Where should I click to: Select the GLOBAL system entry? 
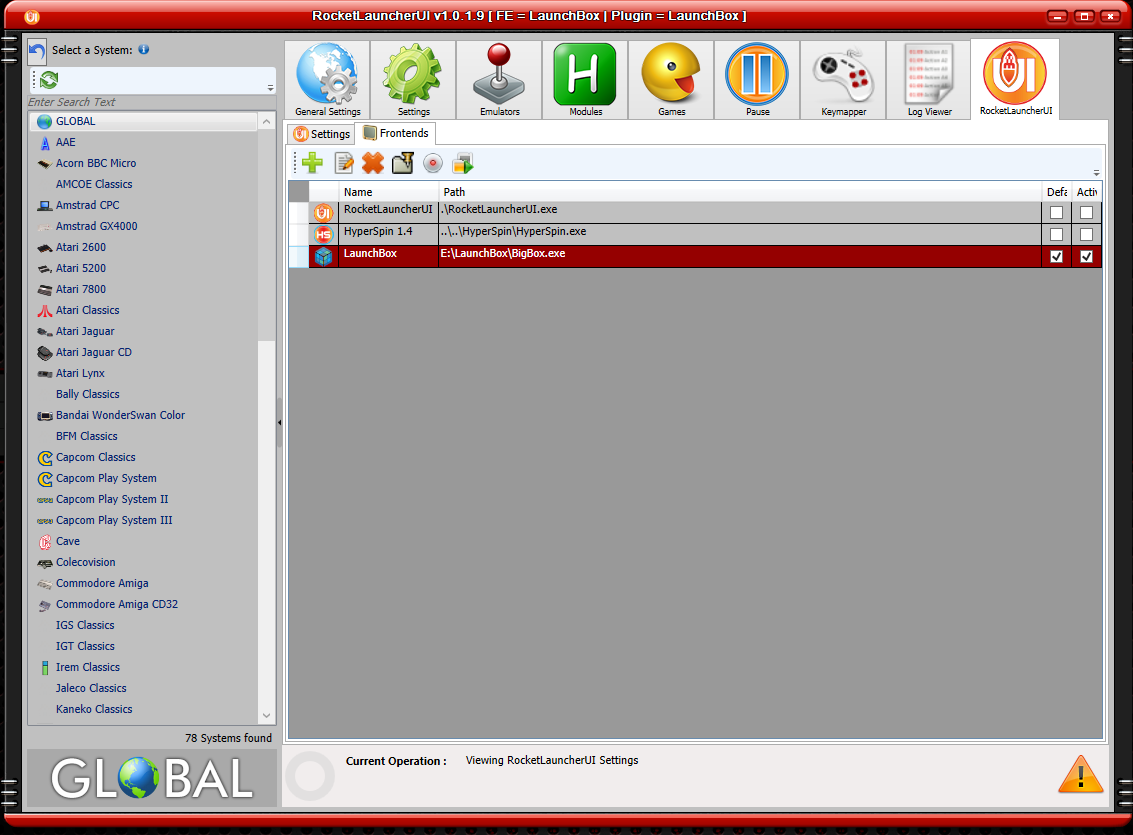click(143, 121)
